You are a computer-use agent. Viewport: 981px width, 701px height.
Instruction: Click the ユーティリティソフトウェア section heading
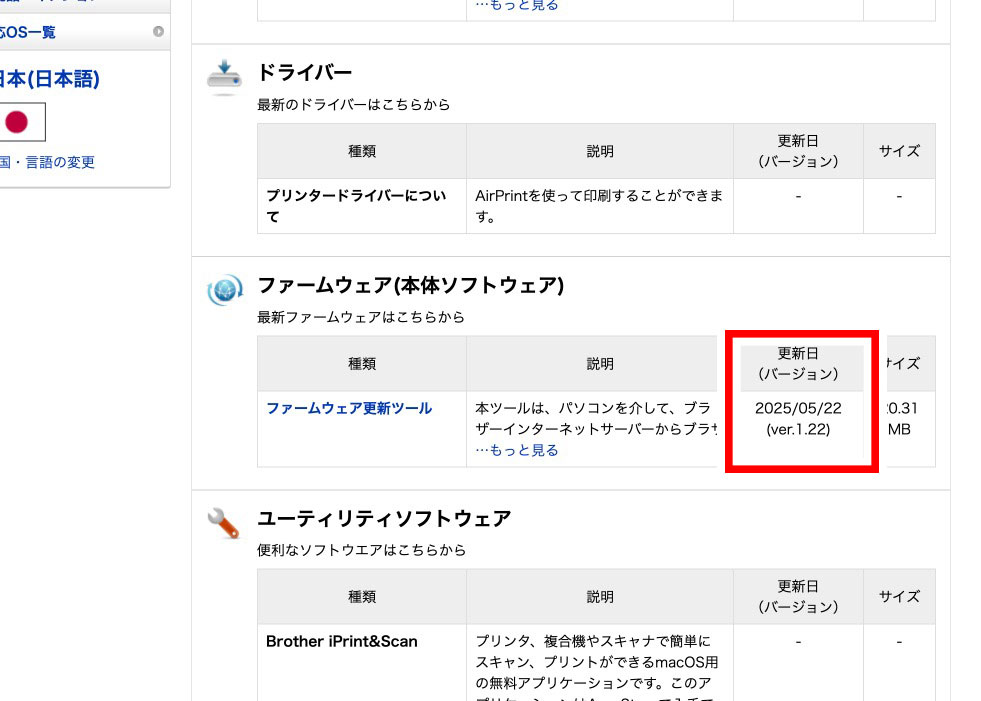point(384,518)
